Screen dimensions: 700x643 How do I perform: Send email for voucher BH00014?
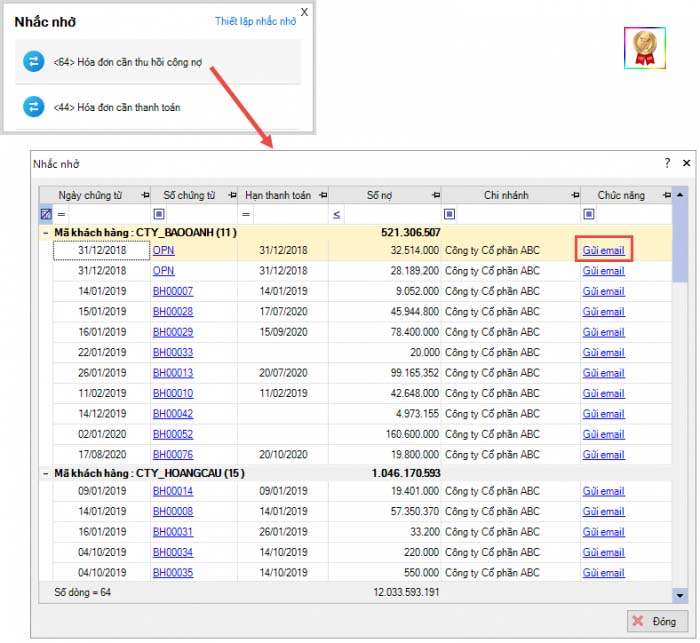604,491
